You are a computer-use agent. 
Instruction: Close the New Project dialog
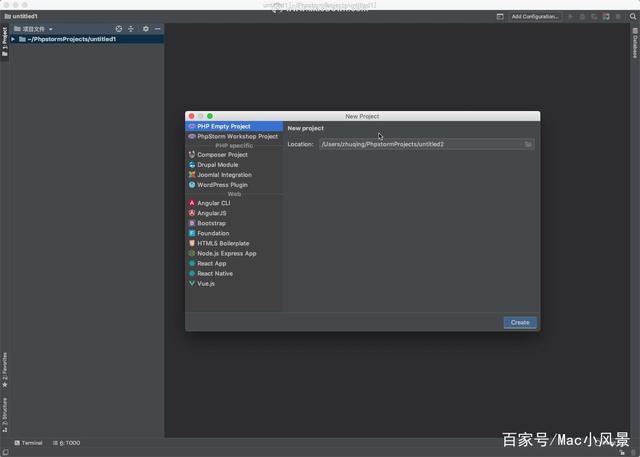(191, 116)
